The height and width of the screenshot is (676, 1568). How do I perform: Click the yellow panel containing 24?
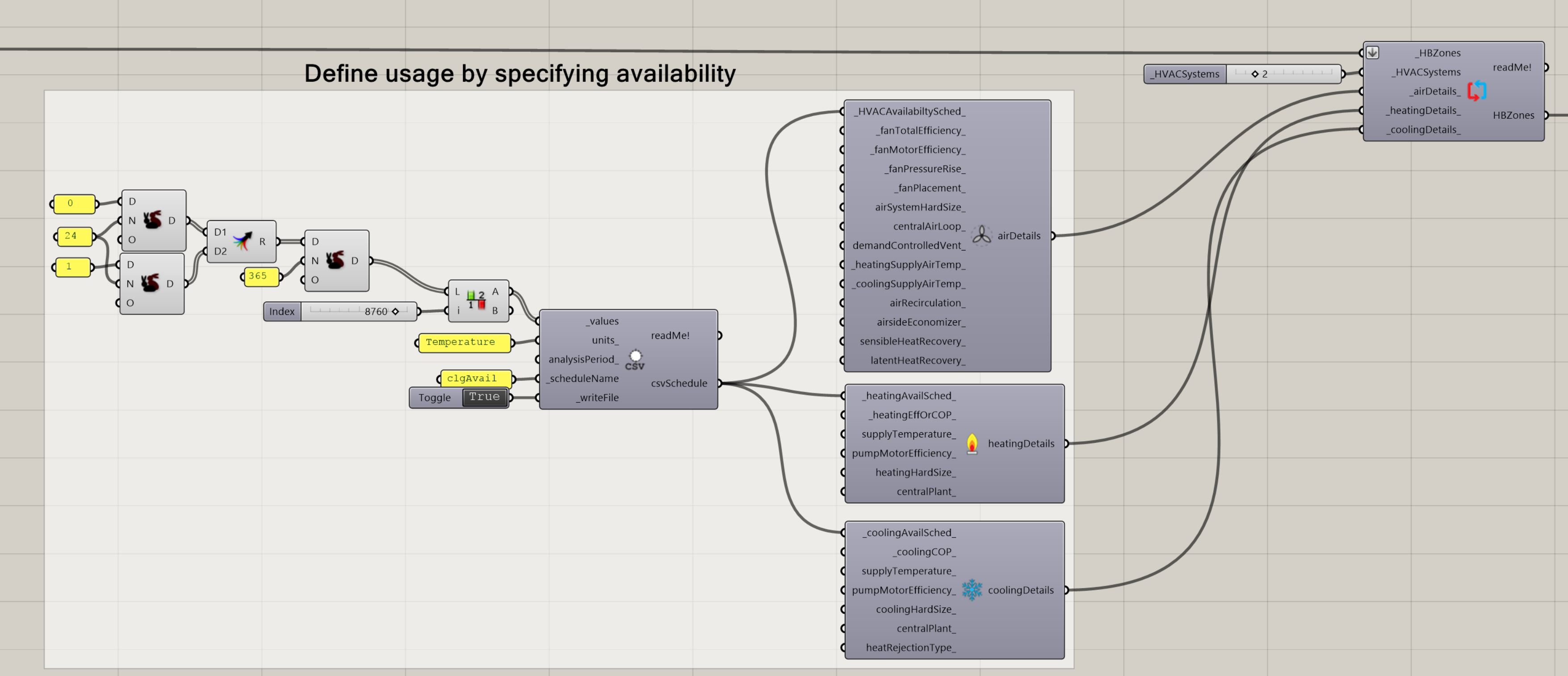[74, 236]
